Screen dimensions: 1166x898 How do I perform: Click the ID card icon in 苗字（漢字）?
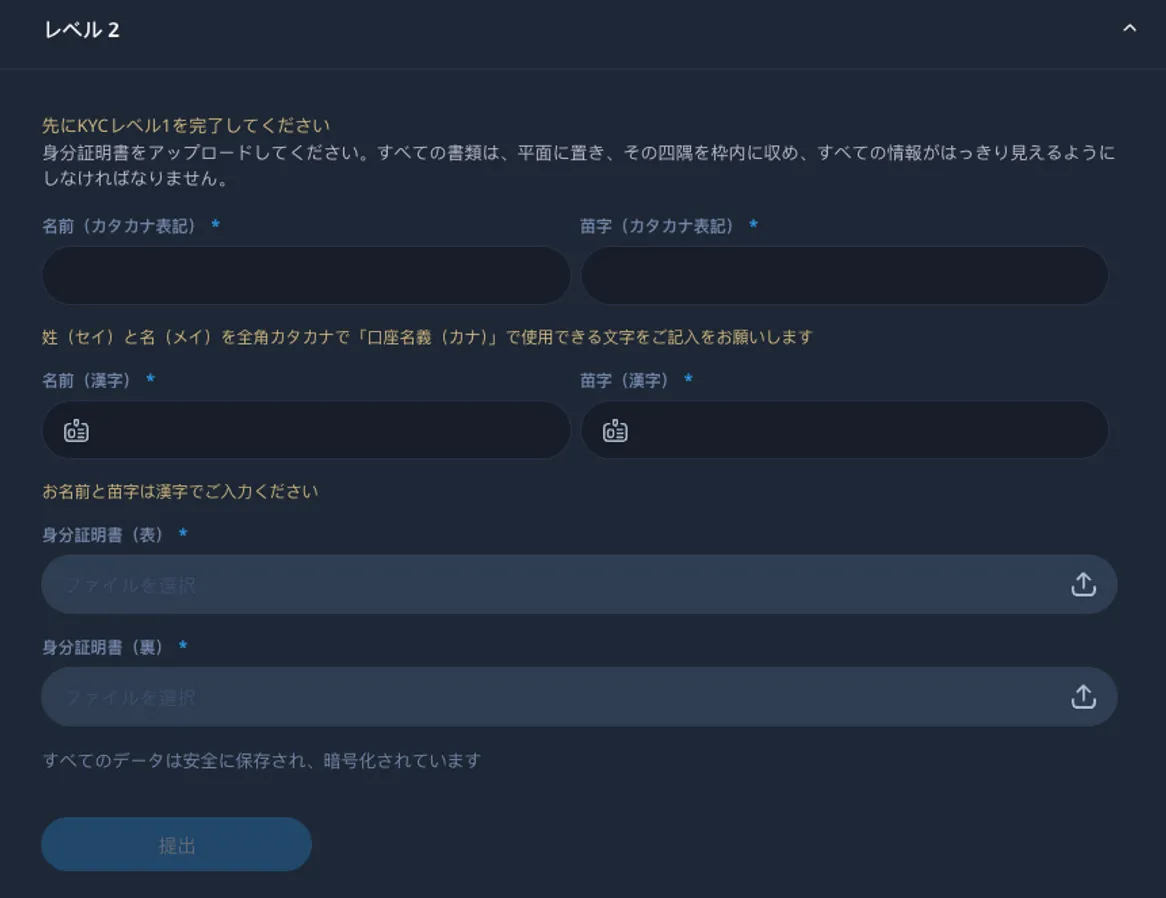pyautogui.click(x=615, y=431)
